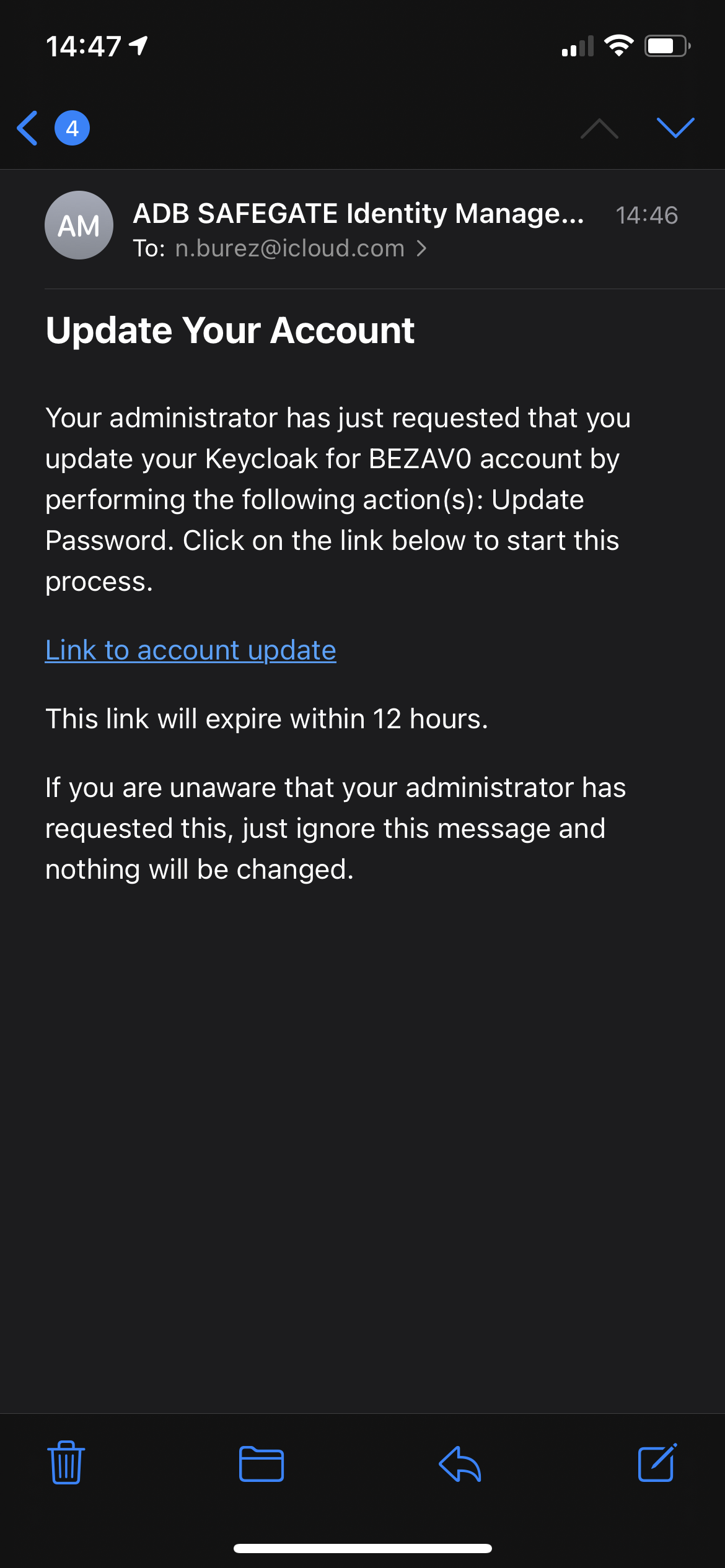Open sender ADB SAFEGATE Identity Manage details
Screen dimensions: 725x1568
click(x=358, y=214)
